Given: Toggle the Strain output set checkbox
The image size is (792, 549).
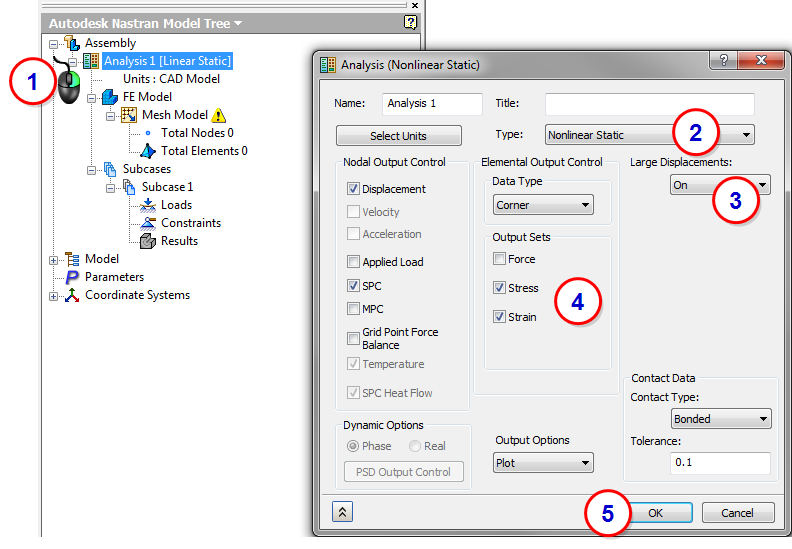Looking at the screenshot, I should (x=499, y=317).
